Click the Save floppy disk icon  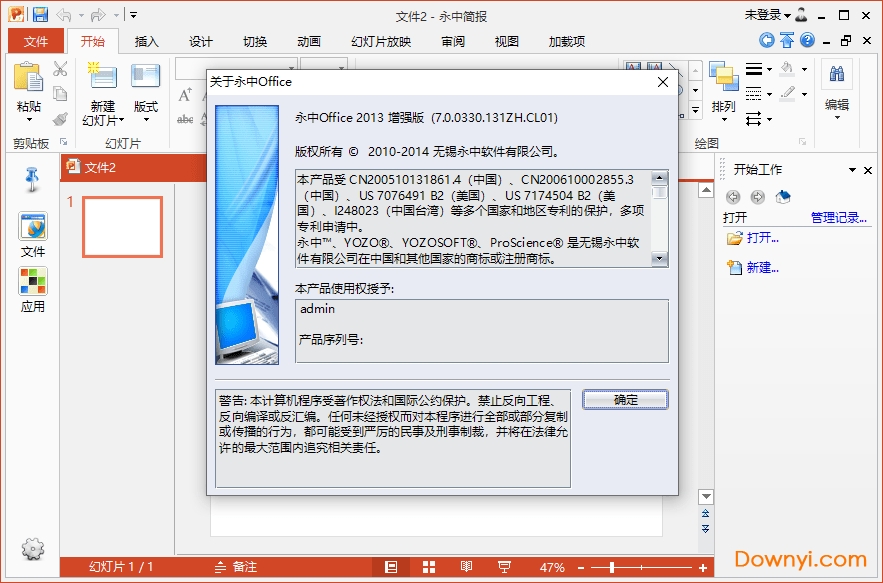(40, 15)
